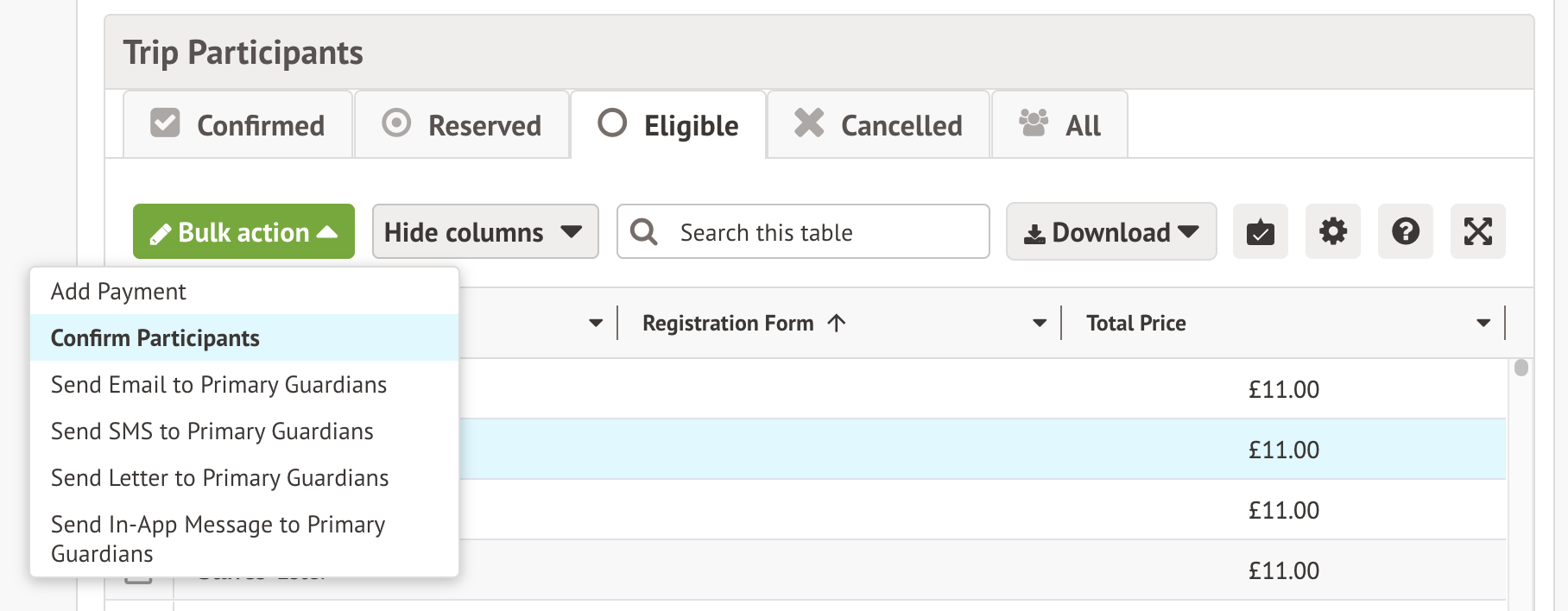Open table settings gear icon
Viewport: 1568px width, 611px height.
click(x=1332, y=231)
